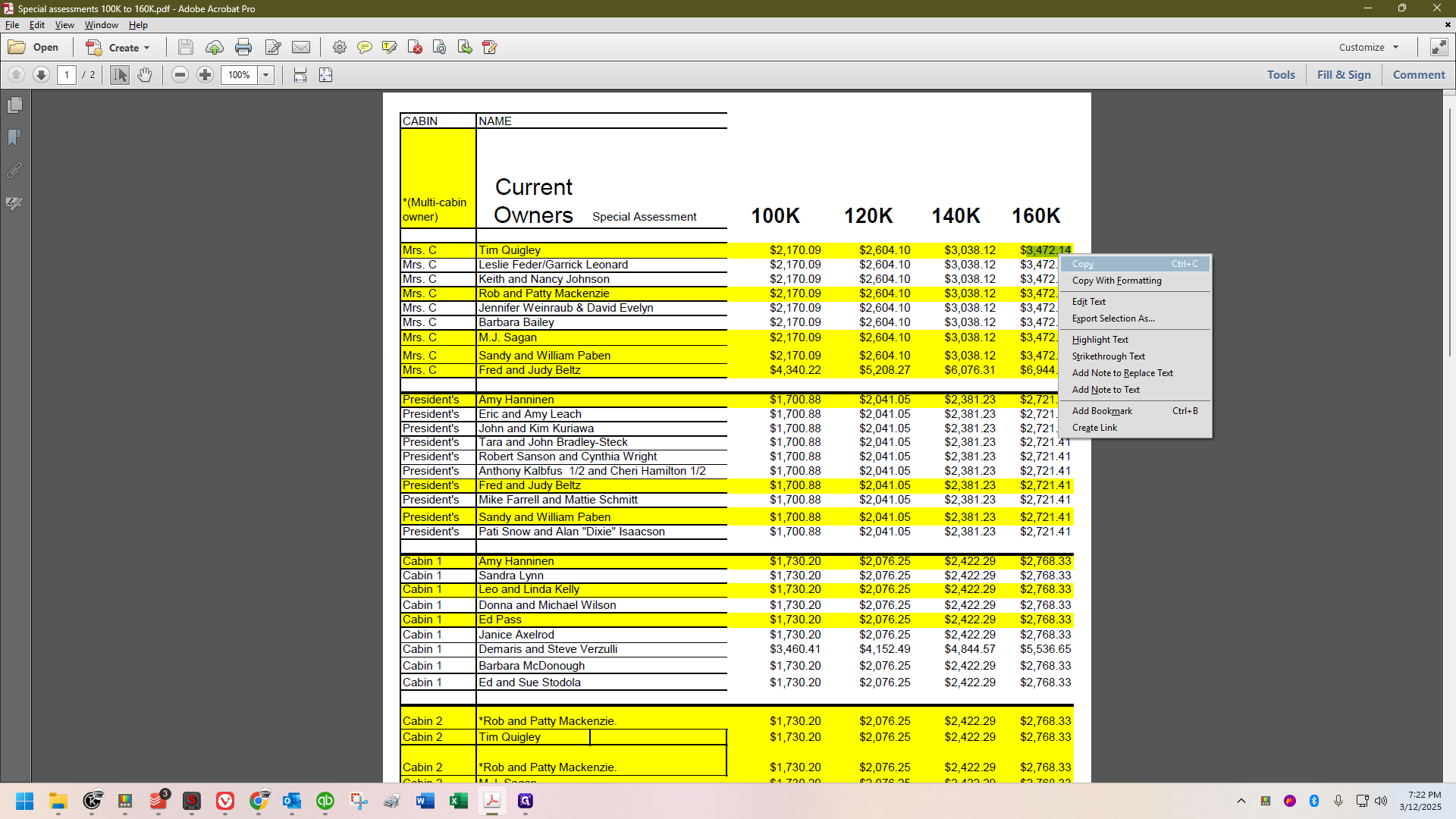Open Outlook from the taskbar

point(291,801)
